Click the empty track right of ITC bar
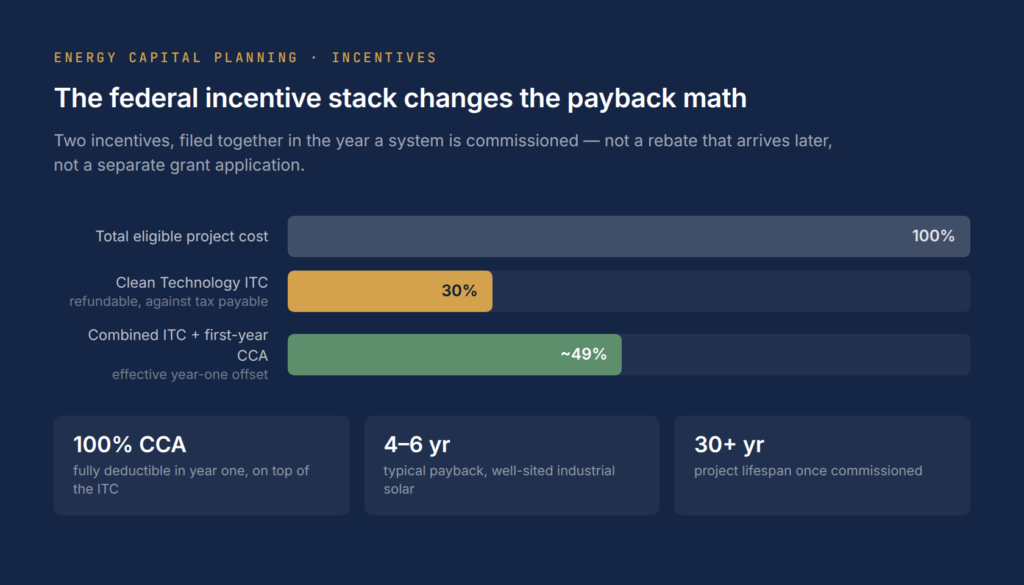Screen dimensions: 1024x585 731,291
